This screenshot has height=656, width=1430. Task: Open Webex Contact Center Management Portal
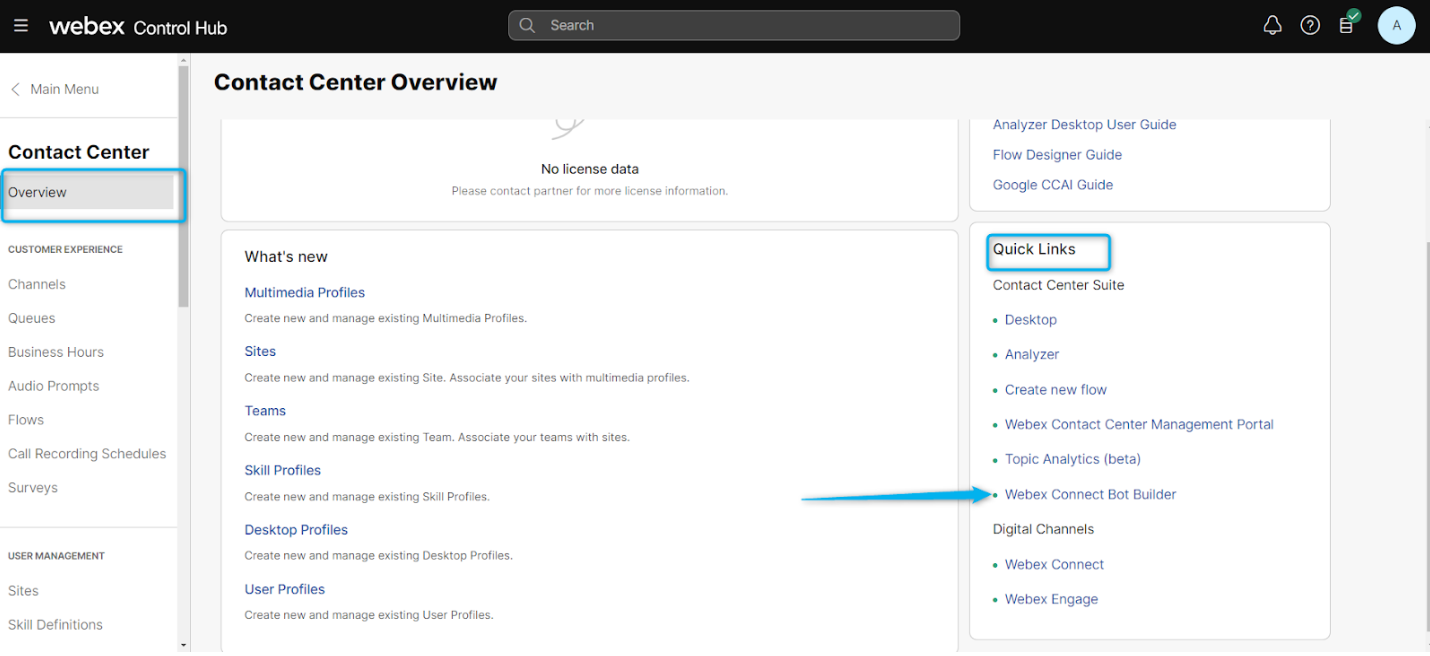click(1139, 424)
